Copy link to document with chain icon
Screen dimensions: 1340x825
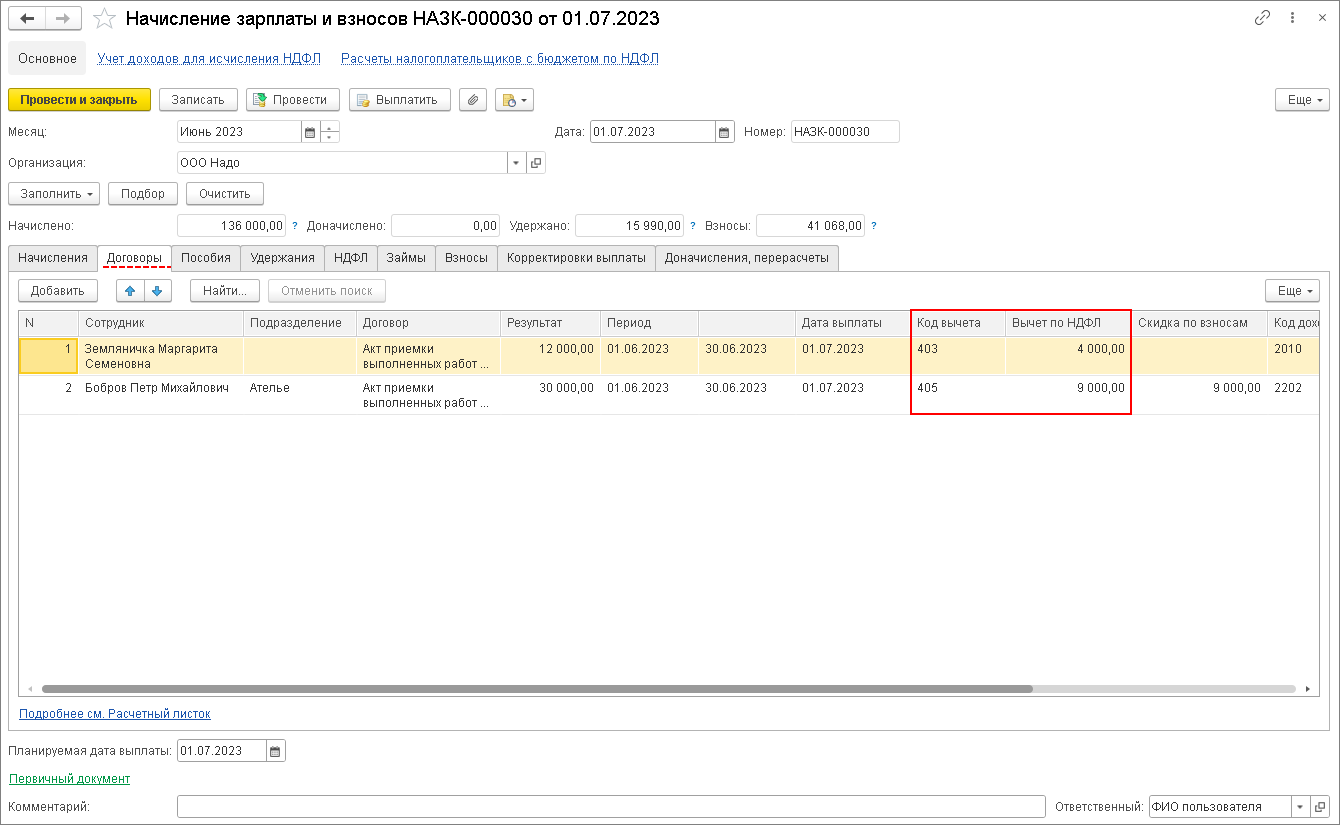point(1263,18)
